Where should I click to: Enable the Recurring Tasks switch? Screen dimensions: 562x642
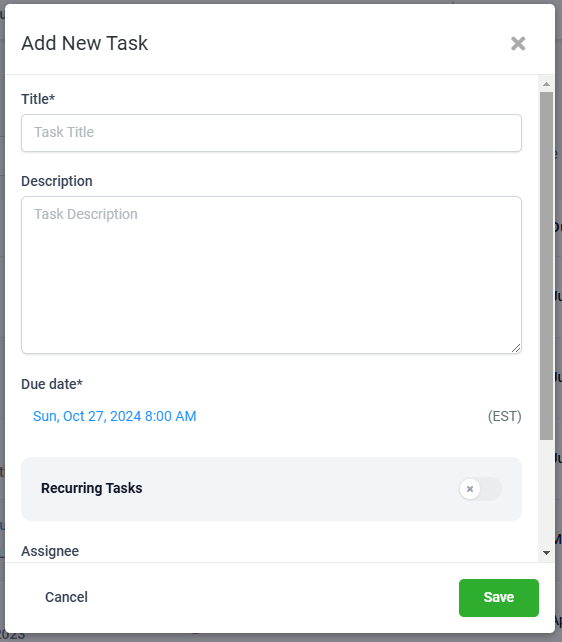480,488
